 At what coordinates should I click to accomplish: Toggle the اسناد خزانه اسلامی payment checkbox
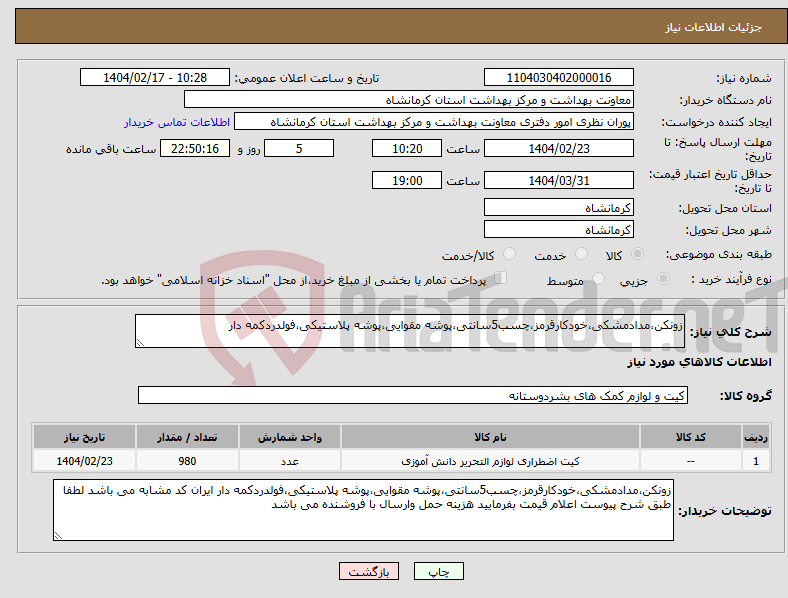pos(500,278)
